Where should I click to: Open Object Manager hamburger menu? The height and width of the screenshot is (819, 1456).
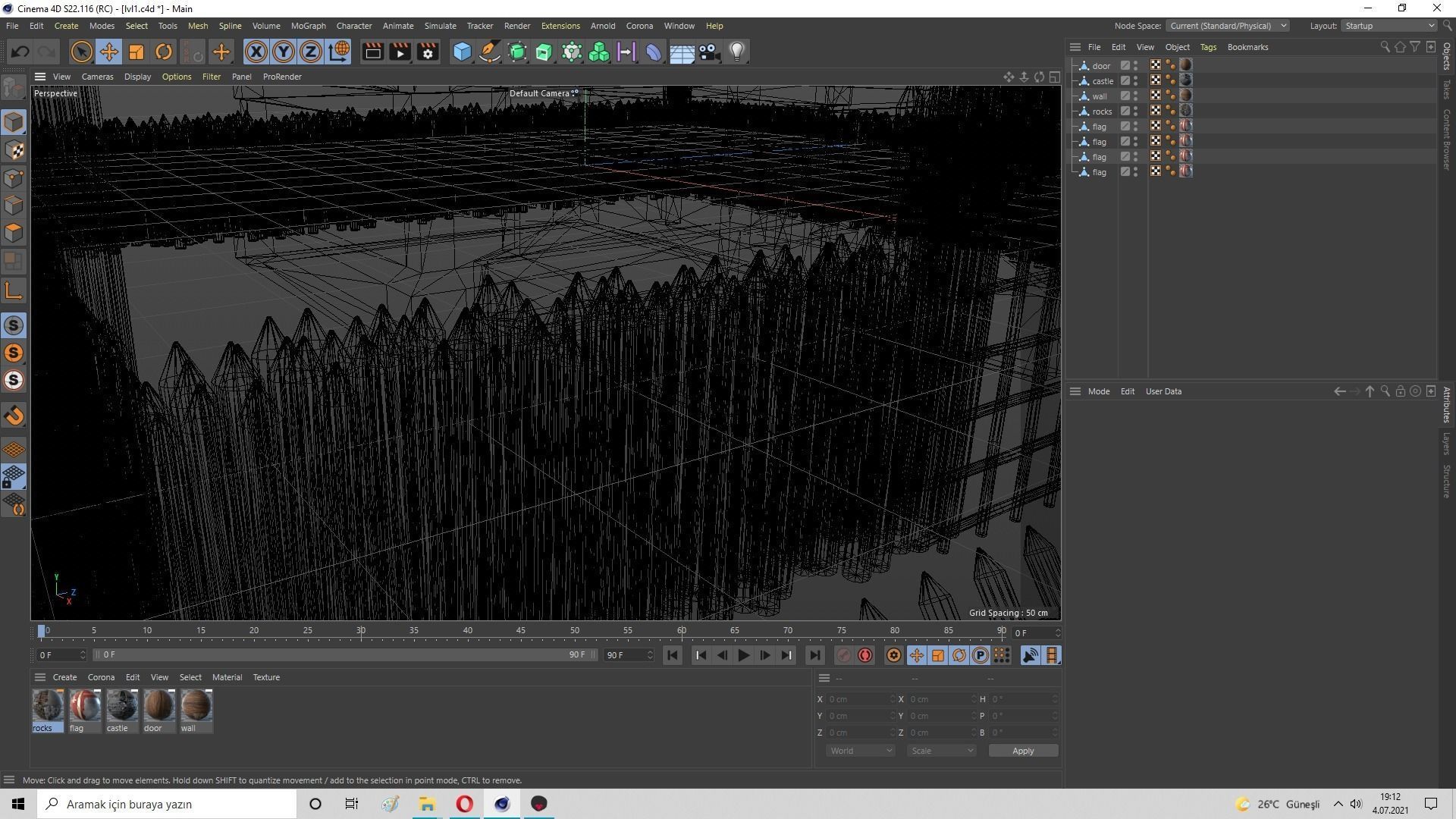click(1075, 47)
